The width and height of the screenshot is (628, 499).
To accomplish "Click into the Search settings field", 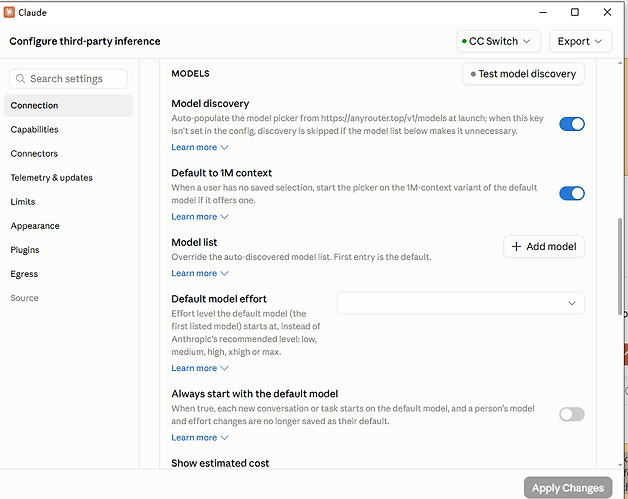I will coord(68,78).
